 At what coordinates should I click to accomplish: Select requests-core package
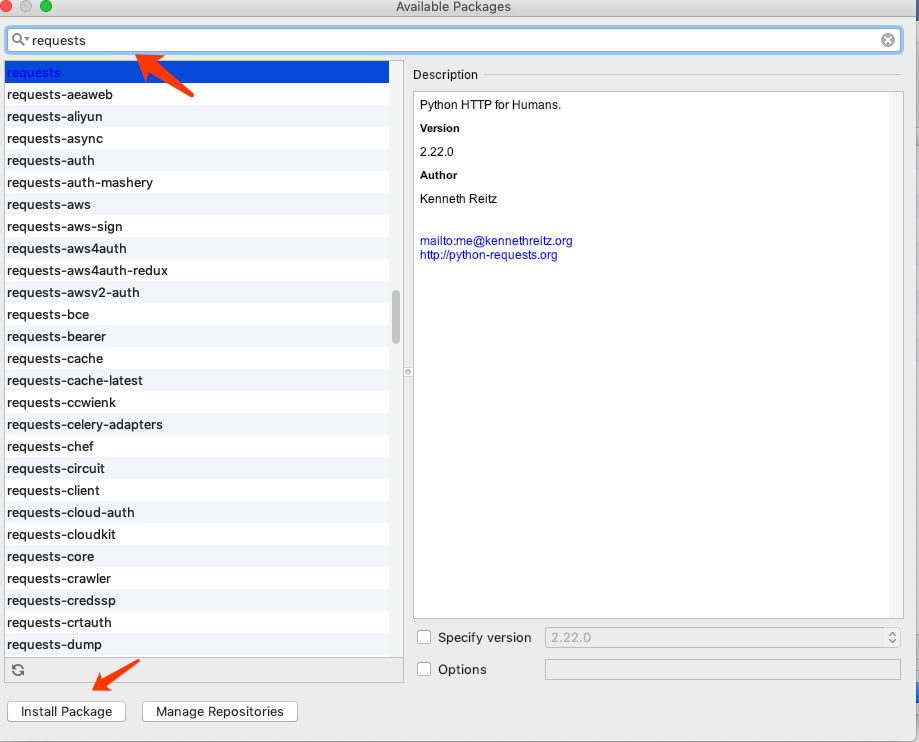[197, 556]
